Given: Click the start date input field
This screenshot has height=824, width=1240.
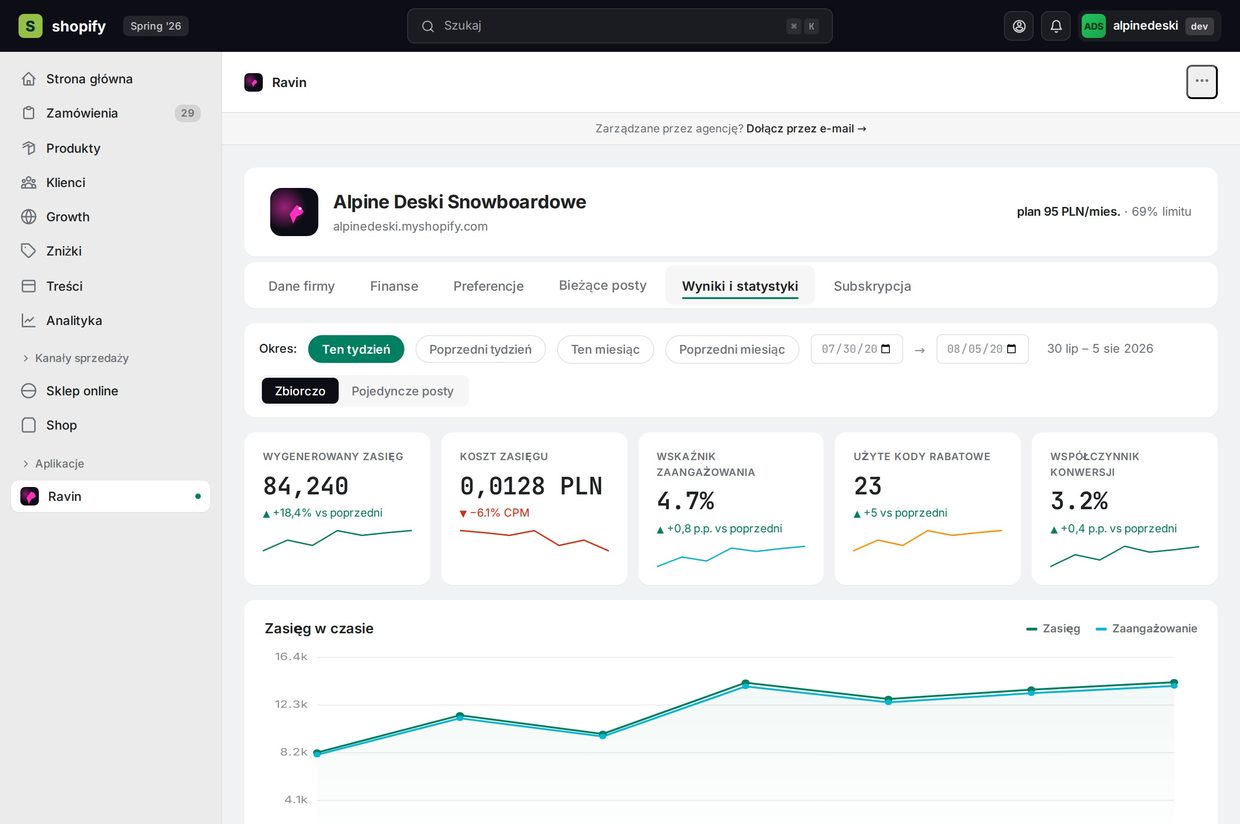Looking at the screenshot, I should [x=857, y=349].
